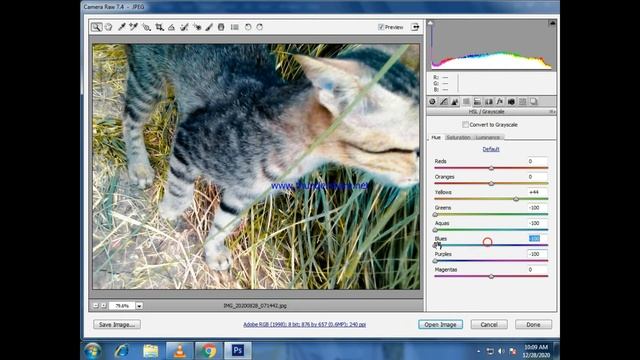Switch to the Luminance tab
The height and width of the screenshot is (360, 640).
[x=487, y=138]
